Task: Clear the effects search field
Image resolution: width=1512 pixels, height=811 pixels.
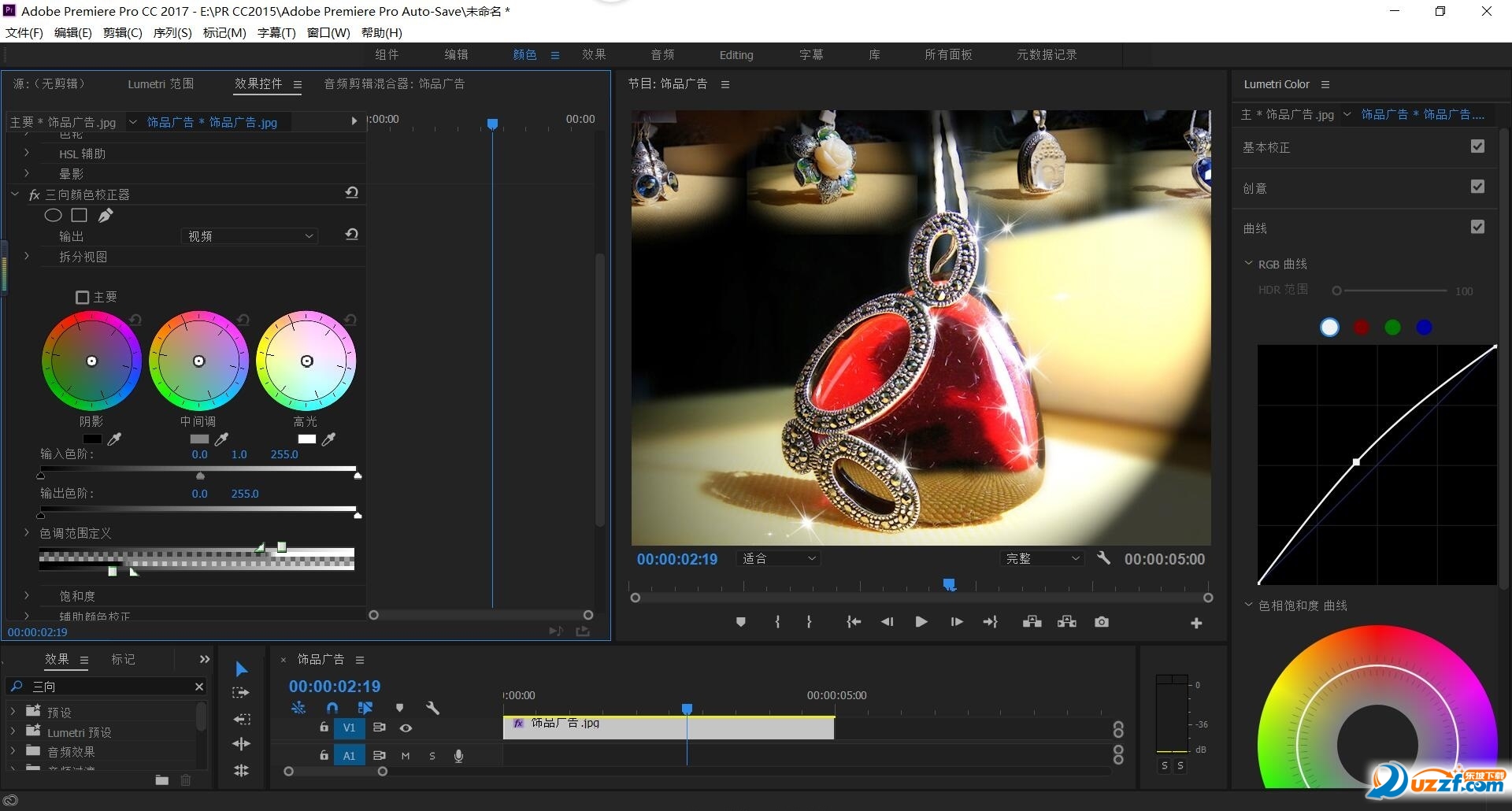Action: pyautogui.click(x=199, y=687)
